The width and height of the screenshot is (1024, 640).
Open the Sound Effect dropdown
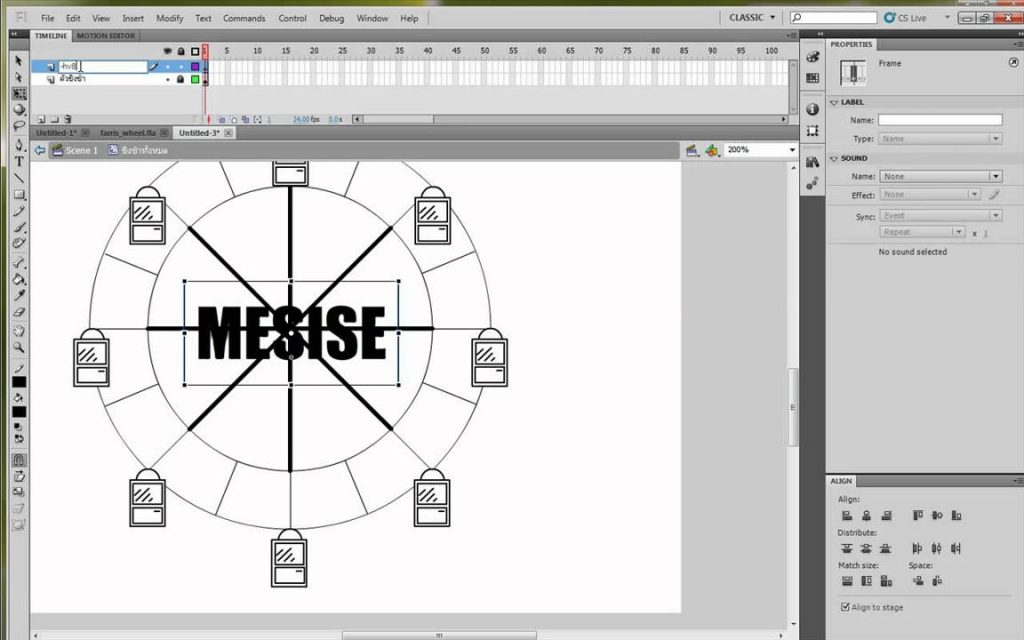[x=929, y=195]
